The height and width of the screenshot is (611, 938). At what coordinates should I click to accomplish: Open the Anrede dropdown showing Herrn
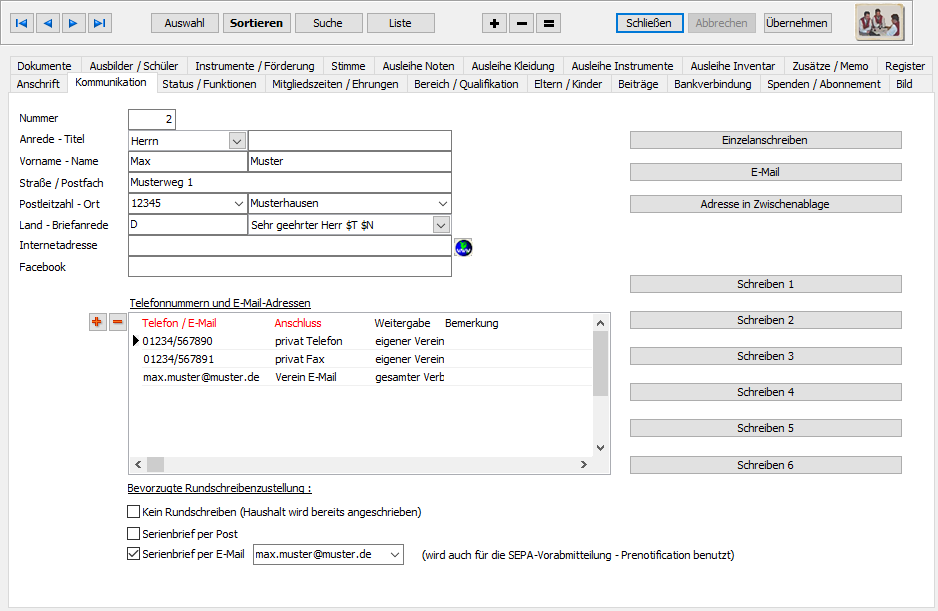(237, 141)
